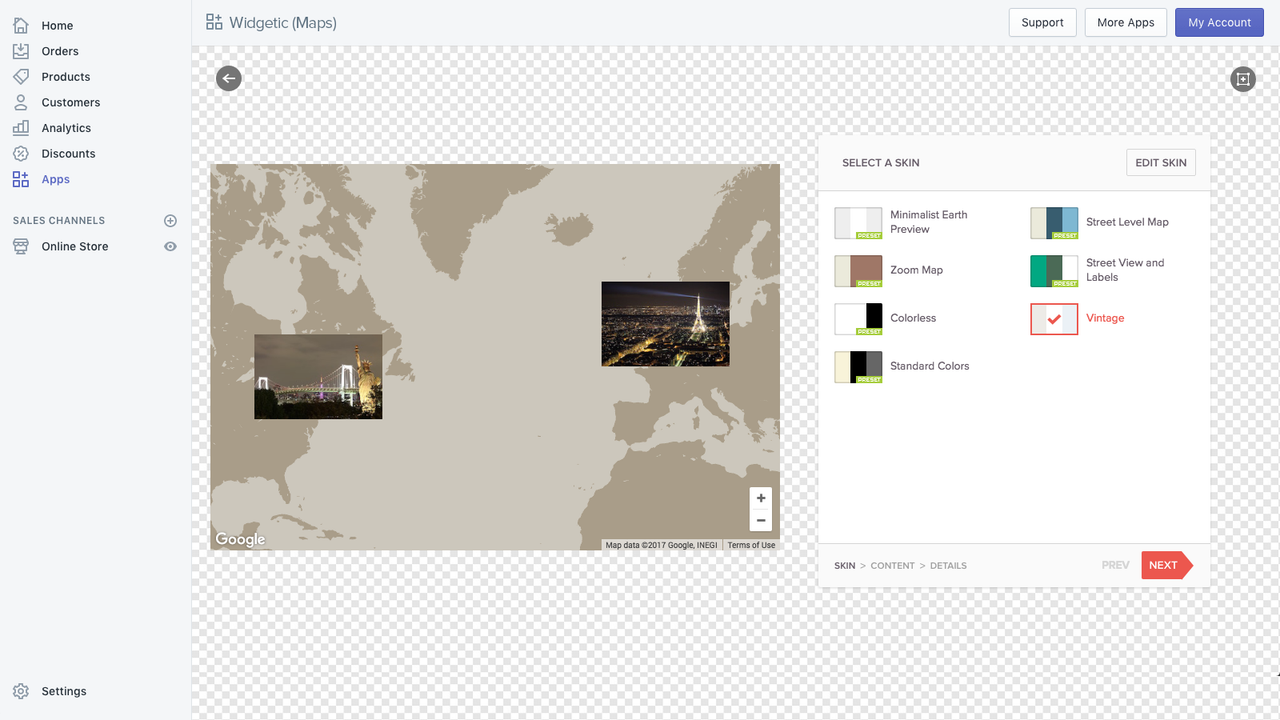Viewport: 1280px width, 720px height.
Task: Add a sales channel with the plus icon
Action: tap(170, 221)
